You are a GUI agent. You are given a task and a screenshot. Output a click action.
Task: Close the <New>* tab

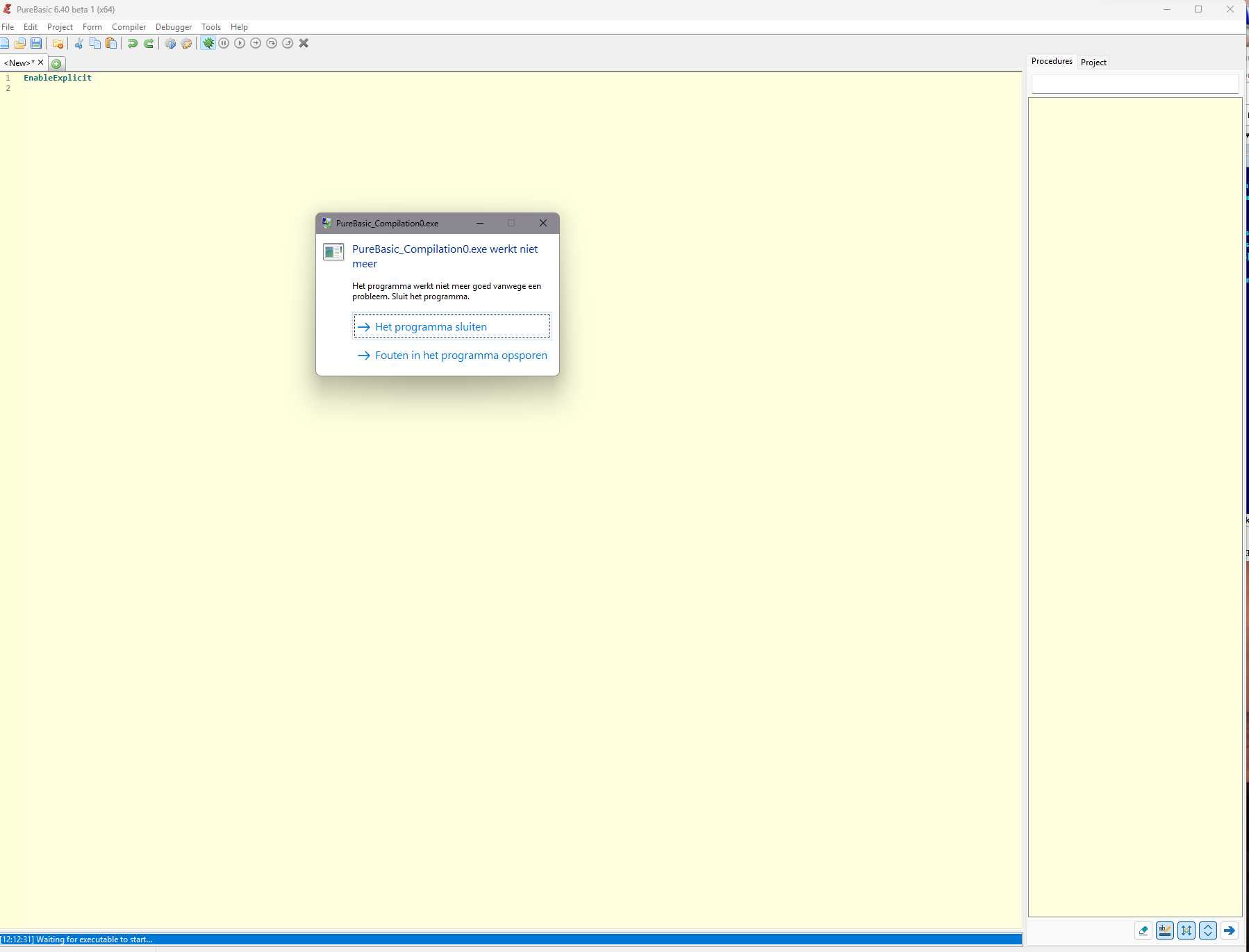40,62
